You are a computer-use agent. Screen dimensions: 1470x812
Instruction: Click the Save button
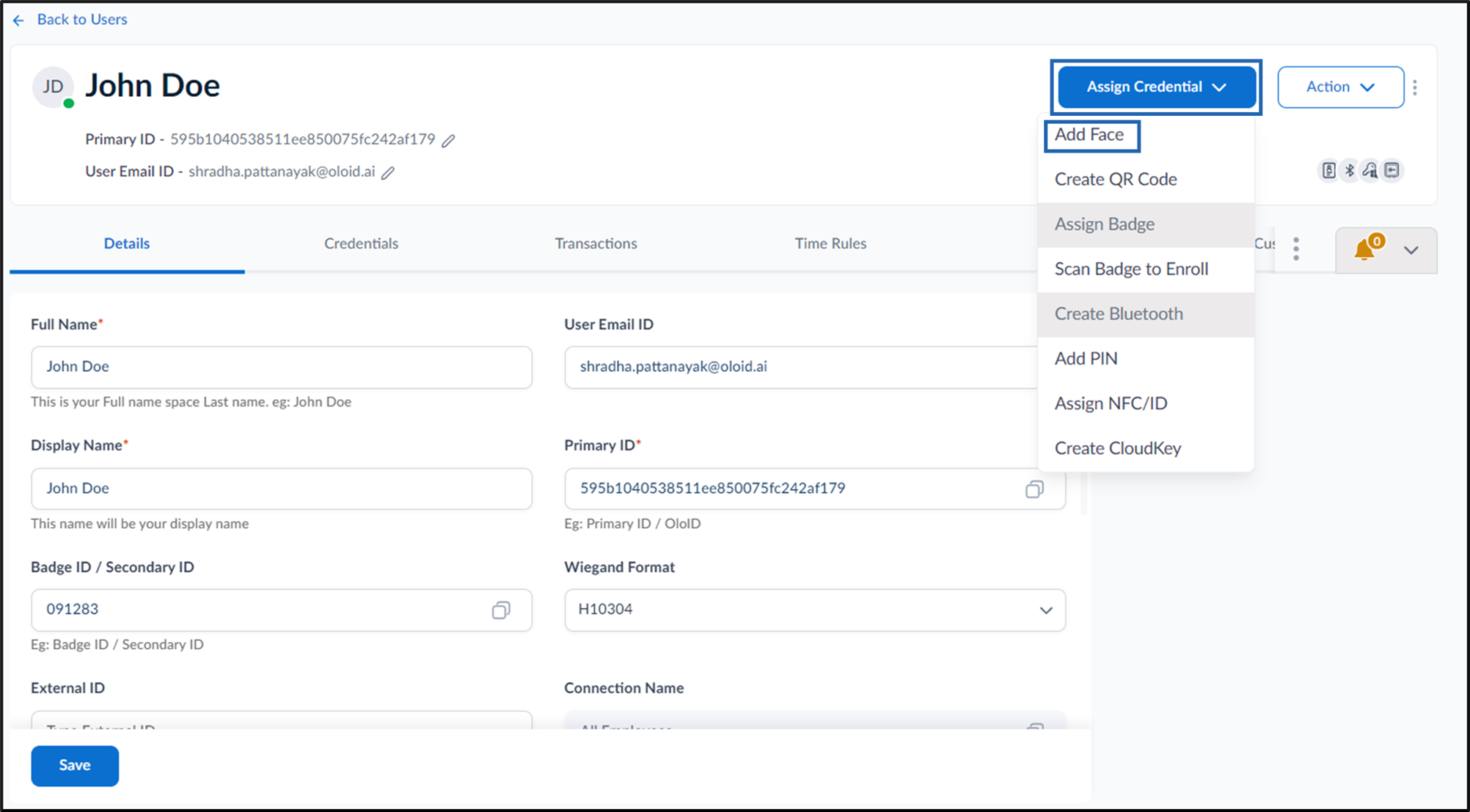[x=75, y=765]
